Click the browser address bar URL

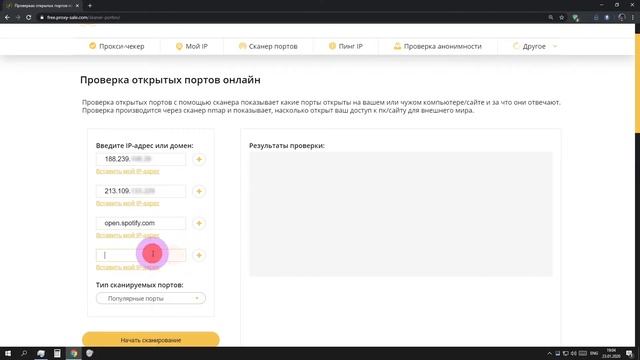click(83, 18)
